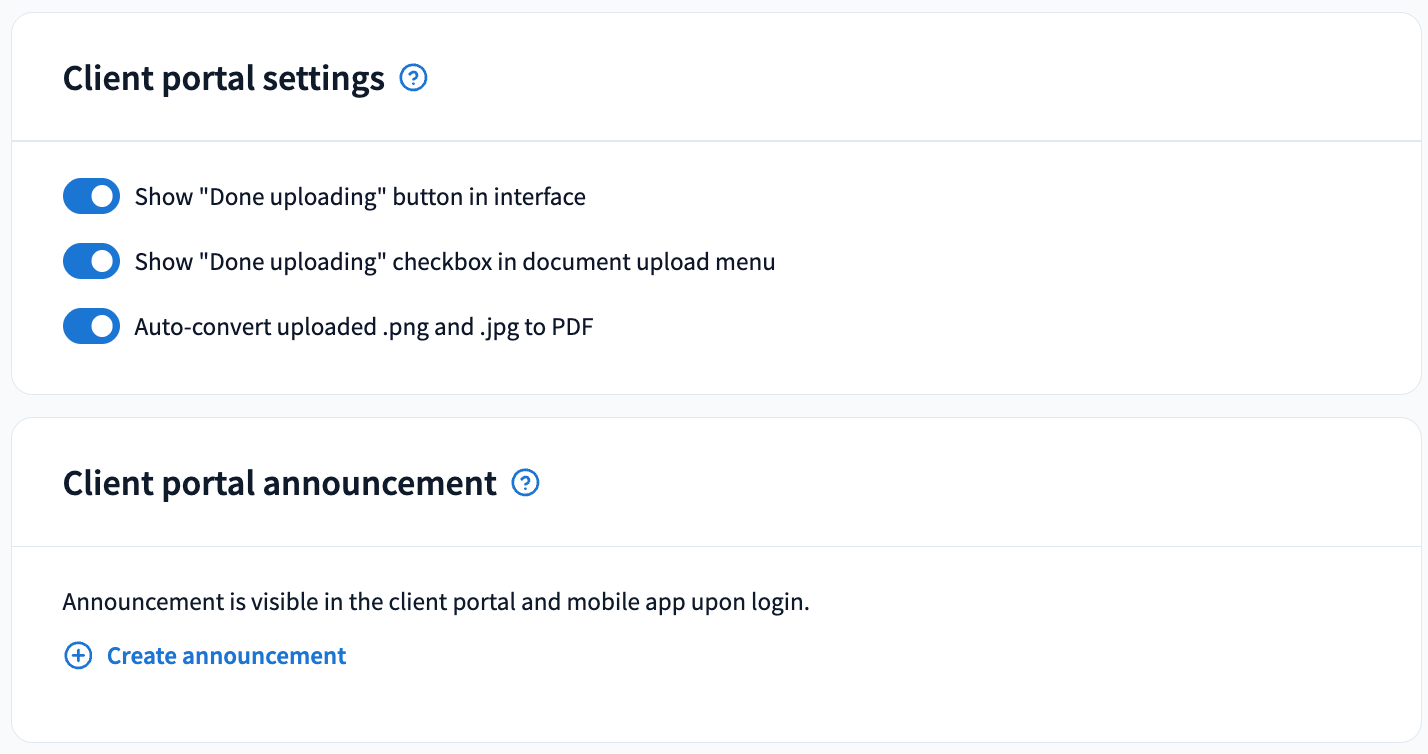Click the Create announcement link
The height and width of the screenshot is (754, 1428).
point(205,656)
